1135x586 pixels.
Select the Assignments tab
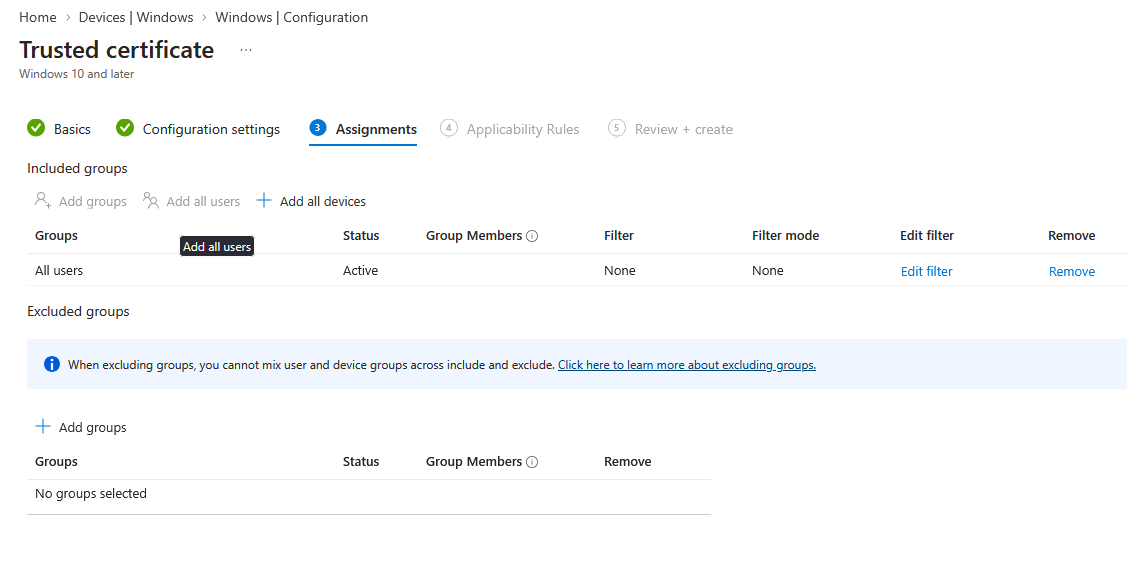376,129
